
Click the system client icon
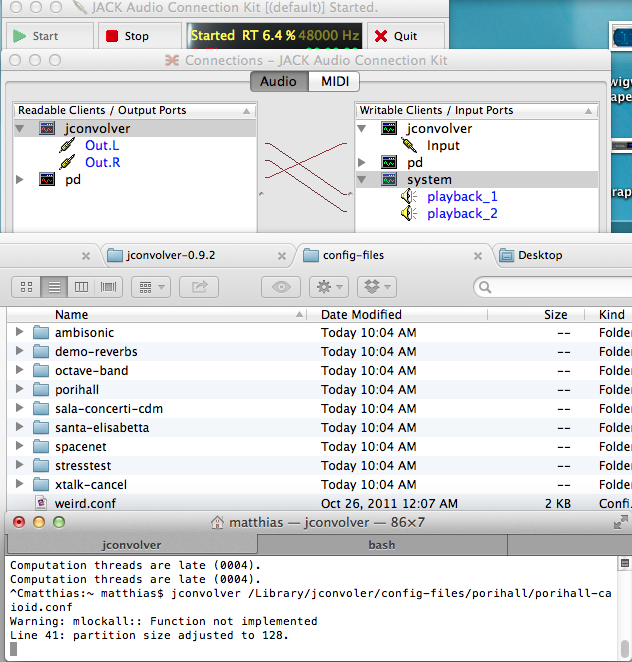389,179
